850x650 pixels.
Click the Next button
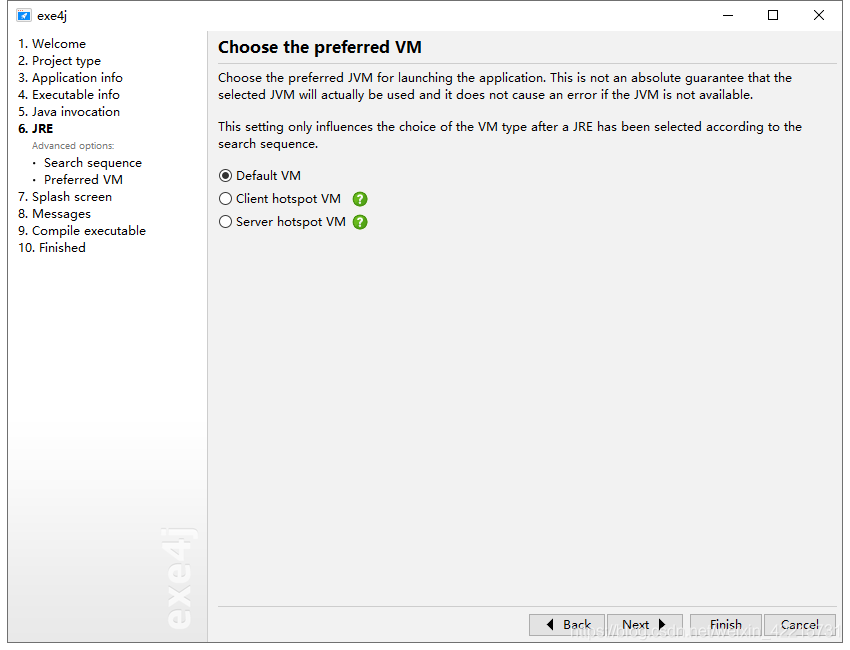(645, 625)
